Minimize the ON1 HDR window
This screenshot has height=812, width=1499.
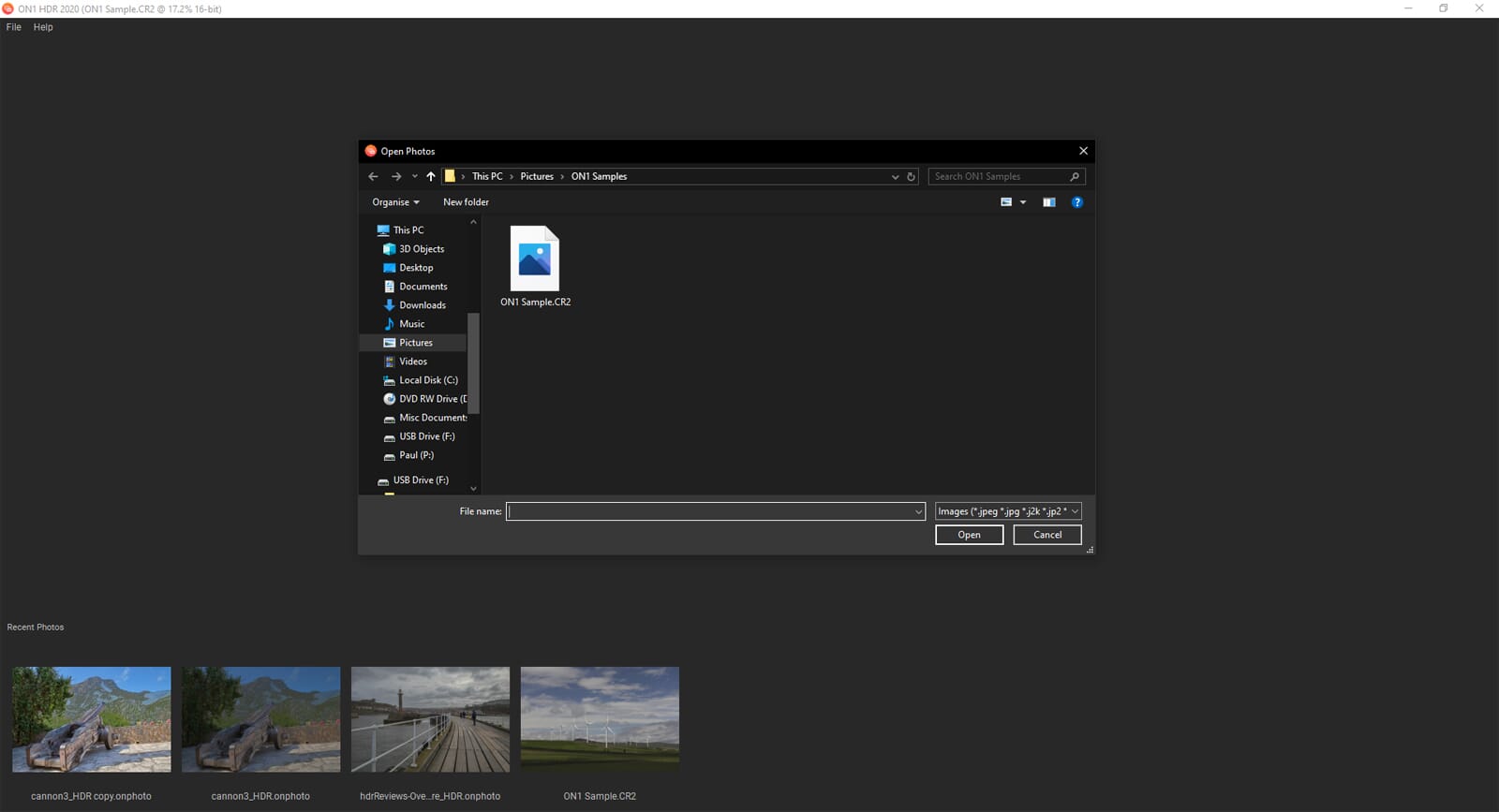[x=1408, y=8]
